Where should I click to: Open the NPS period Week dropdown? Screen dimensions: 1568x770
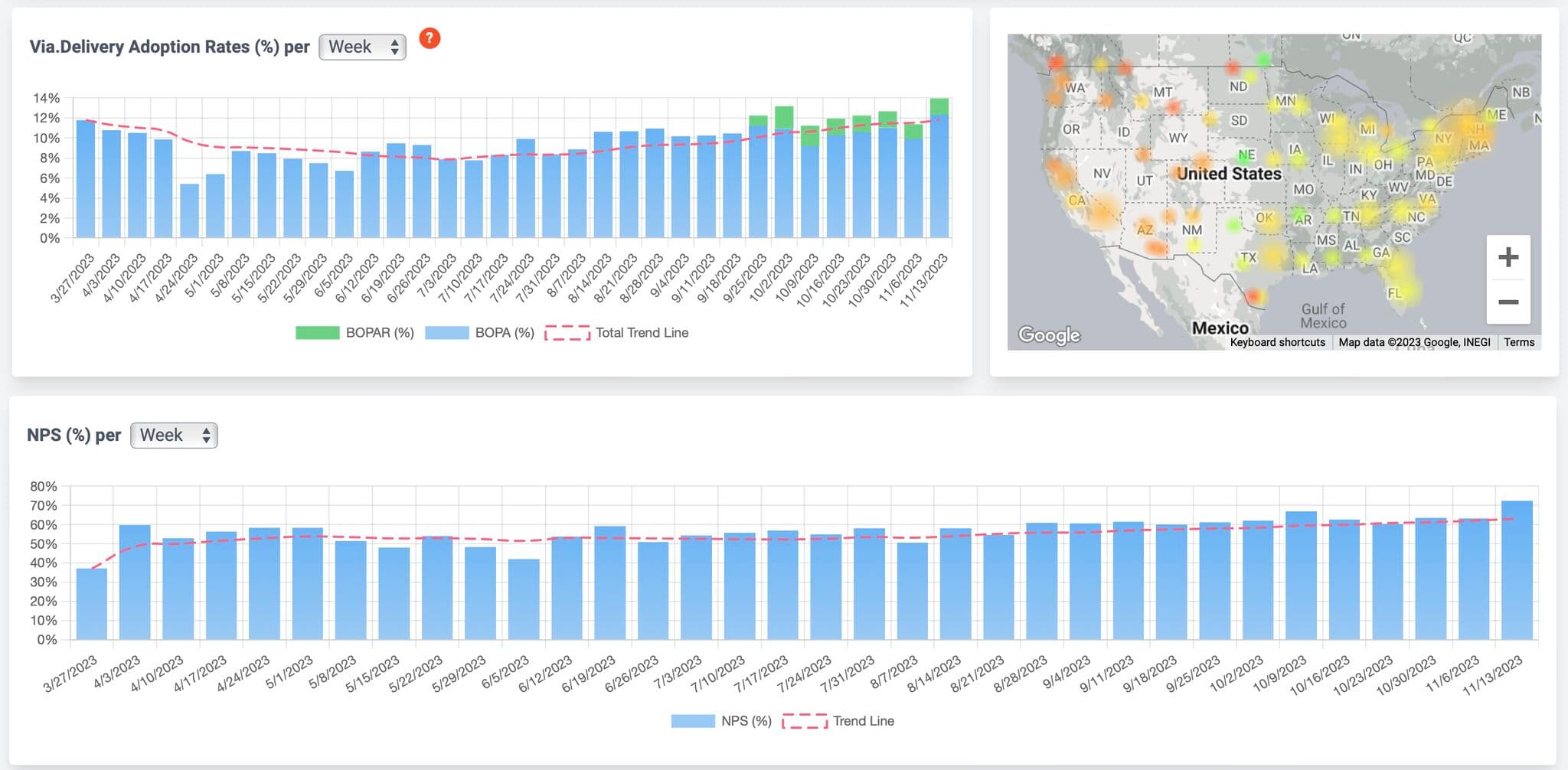point(174,436)
